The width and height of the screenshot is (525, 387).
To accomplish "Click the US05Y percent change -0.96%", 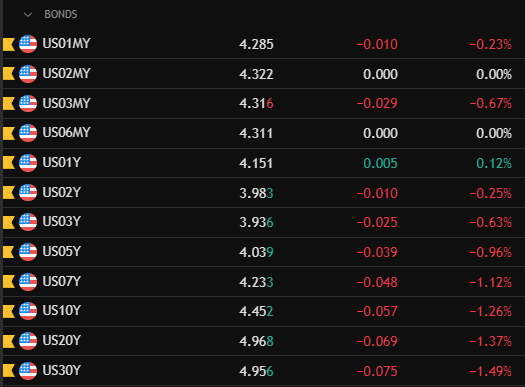I will 491,252.
